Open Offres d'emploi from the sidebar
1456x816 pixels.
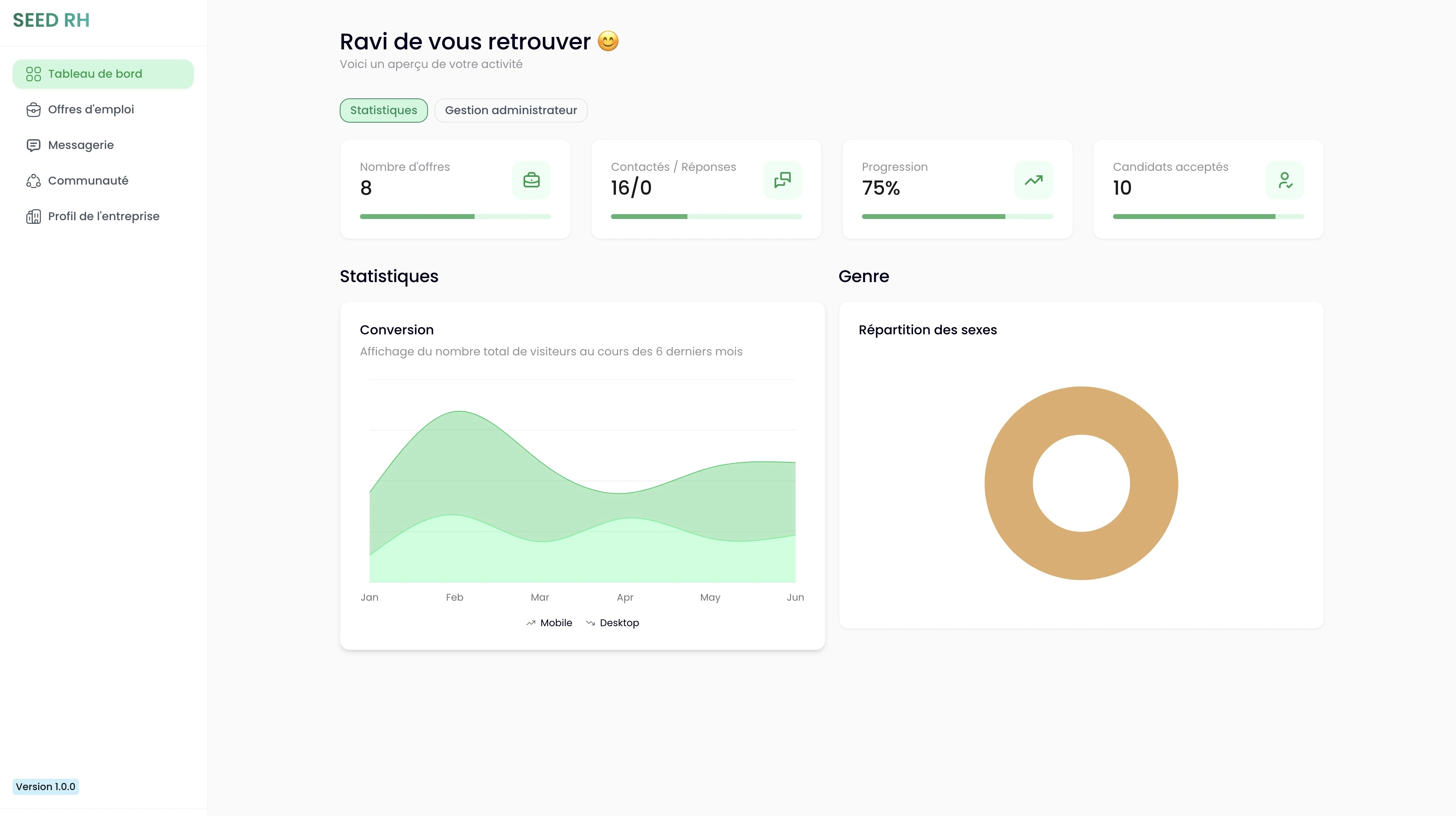point(91,110)
